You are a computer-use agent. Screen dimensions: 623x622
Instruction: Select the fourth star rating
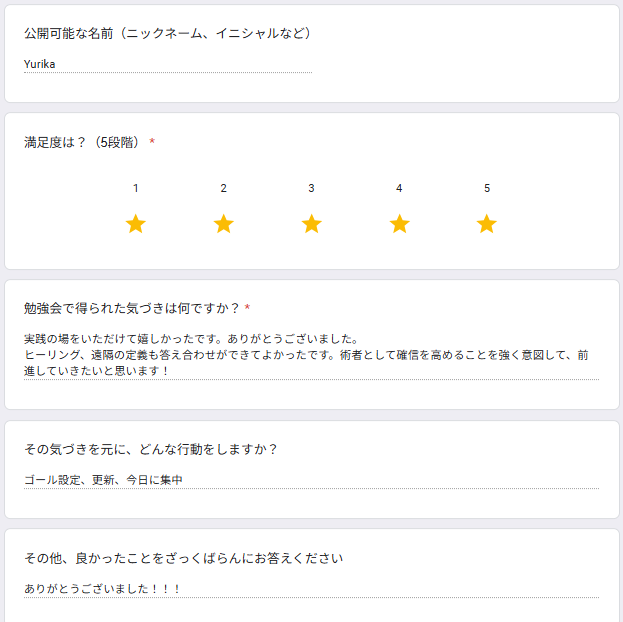[399, 223]
